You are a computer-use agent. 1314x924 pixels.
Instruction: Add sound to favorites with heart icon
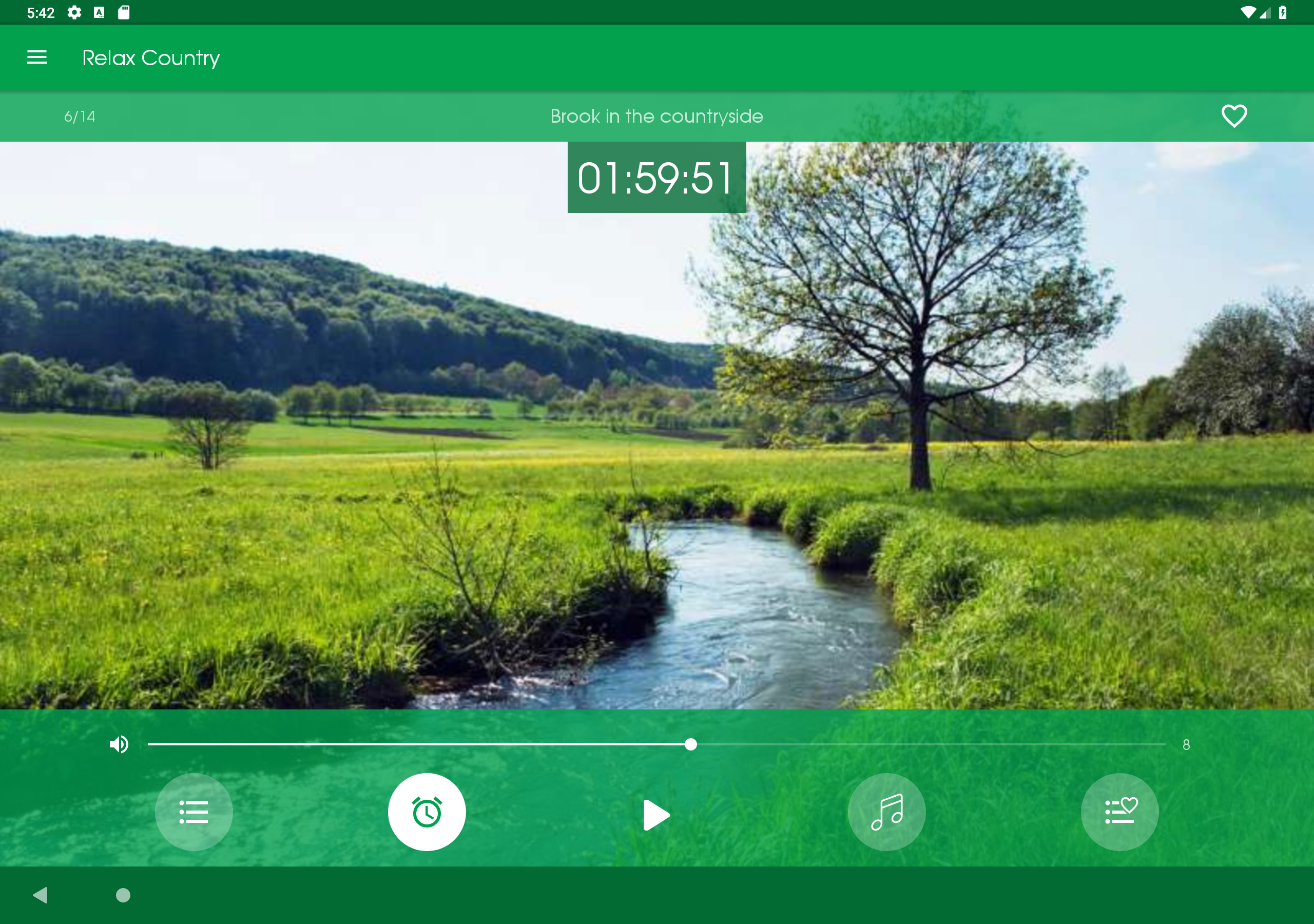point(1234,116)
